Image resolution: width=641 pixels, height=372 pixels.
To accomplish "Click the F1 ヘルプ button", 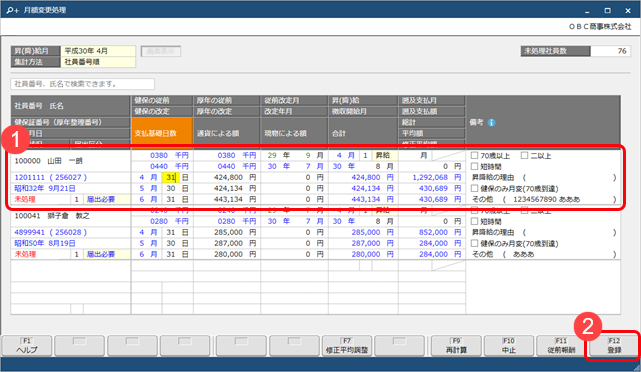I will (x=27, y=346).
